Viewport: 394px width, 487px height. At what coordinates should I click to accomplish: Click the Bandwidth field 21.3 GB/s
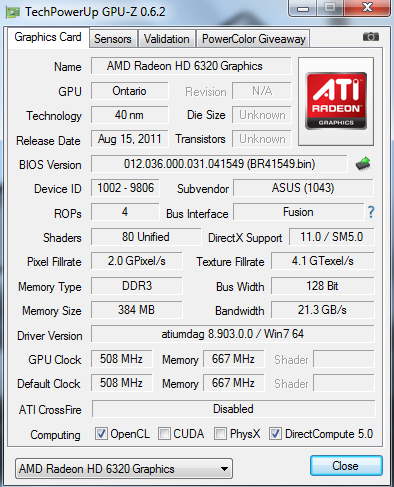pyautogui.click(x=323, y=310)
